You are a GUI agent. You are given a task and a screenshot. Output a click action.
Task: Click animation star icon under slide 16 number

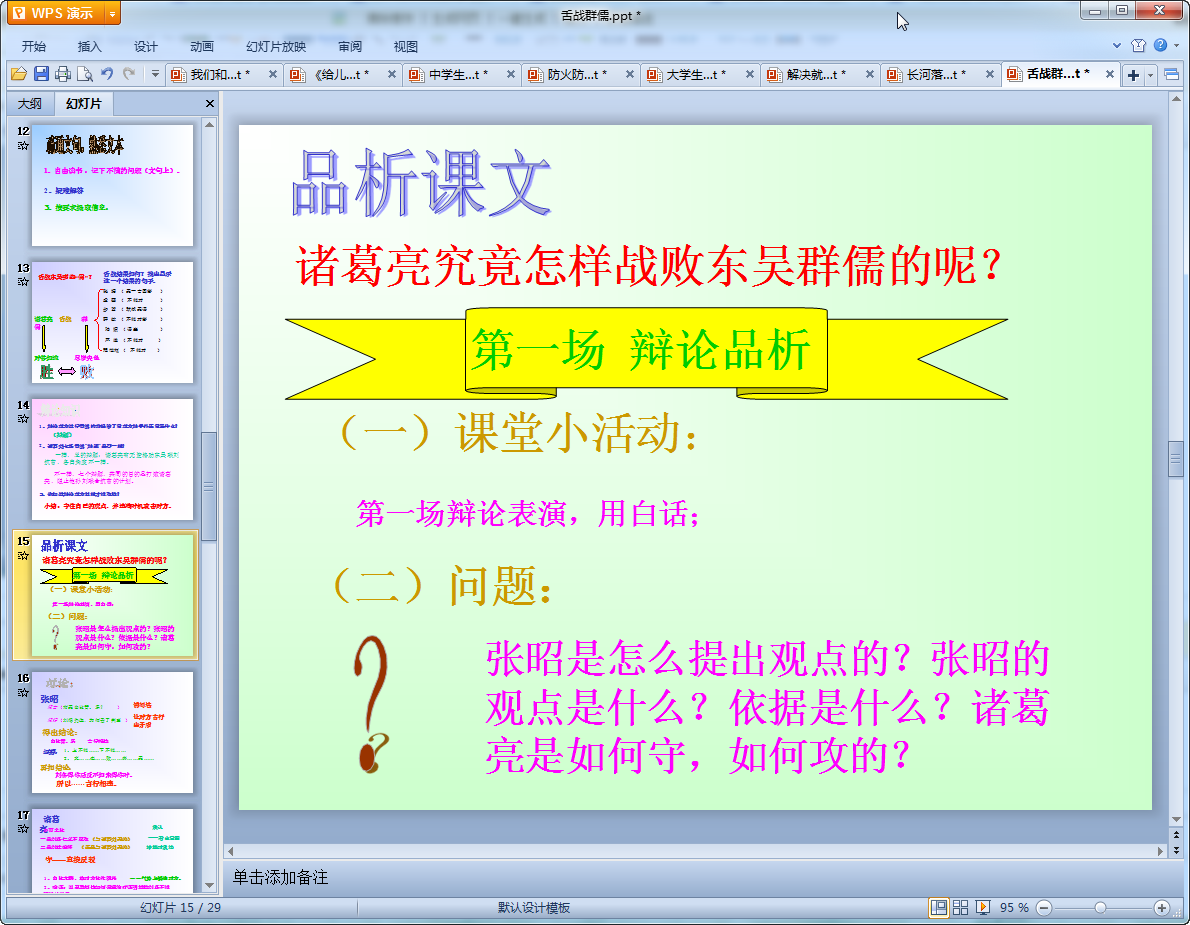[23, 693]
